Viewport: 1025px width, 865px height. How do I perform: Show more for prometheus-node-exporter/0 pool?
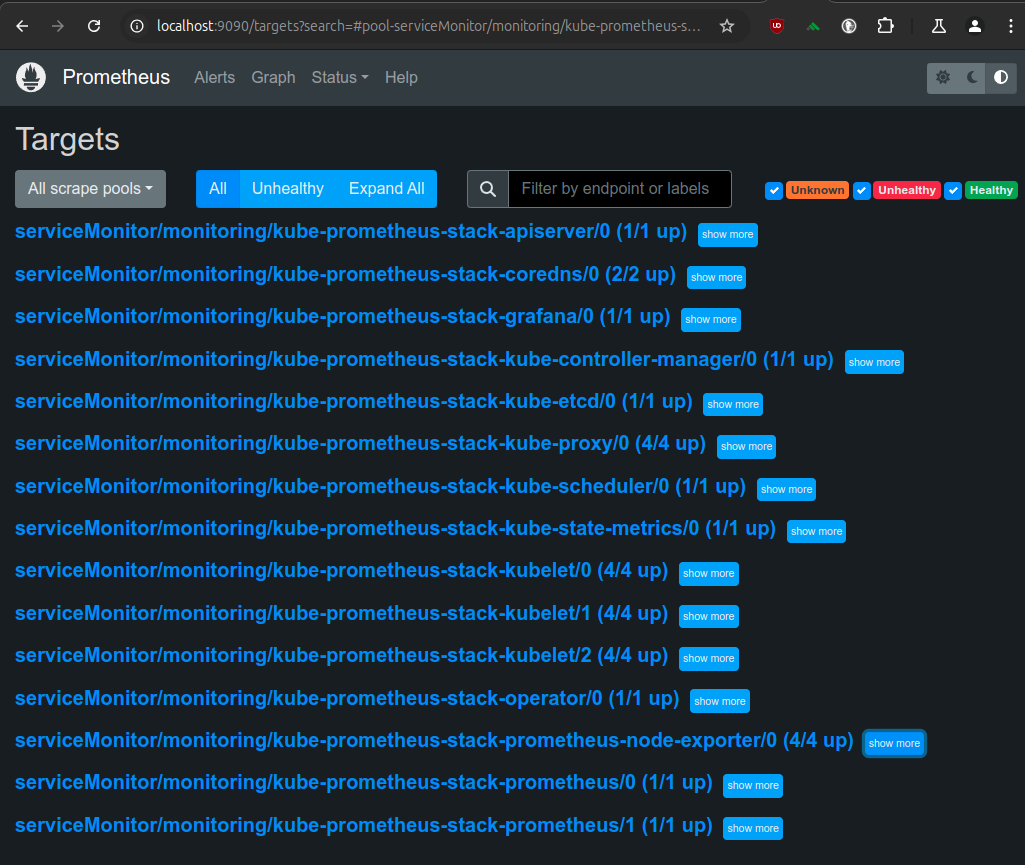point(894,743)
